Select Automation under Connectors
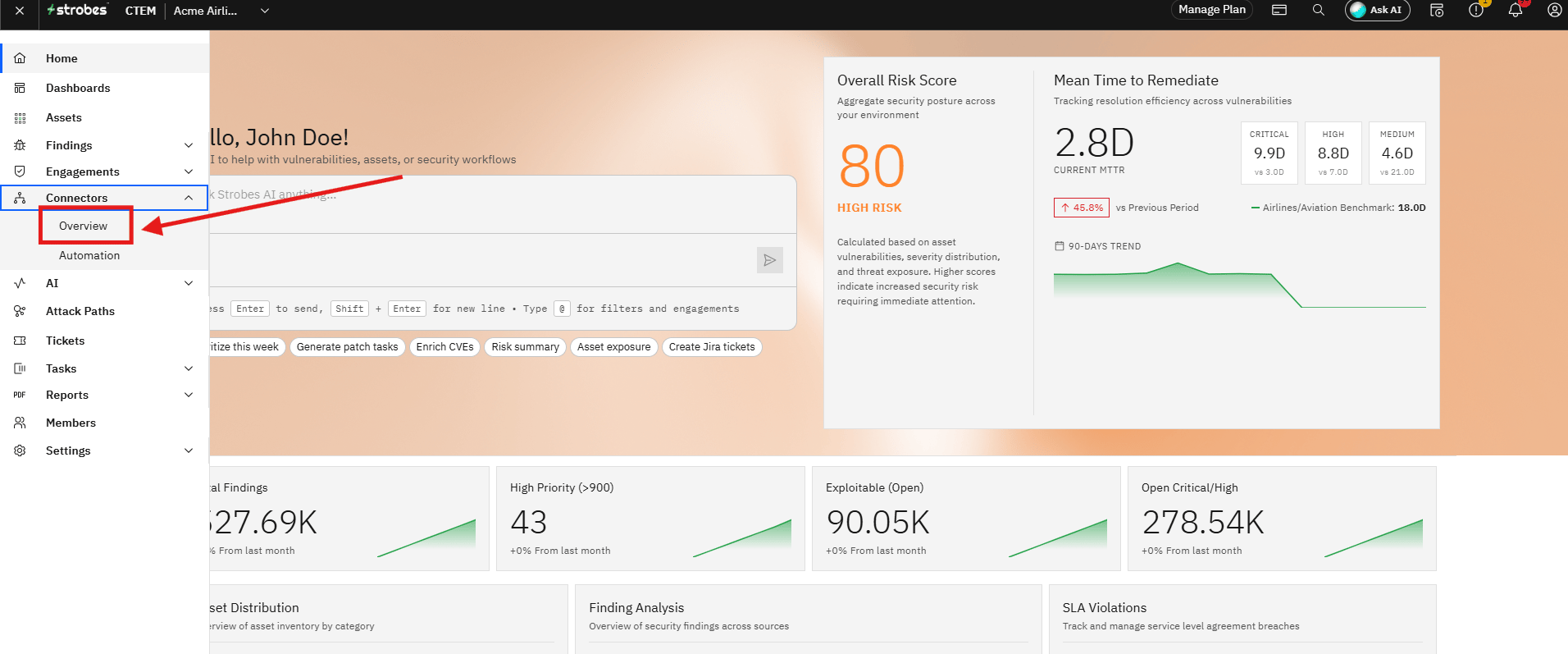Viewport: 1568px width, 654px height. [x=89, y=255]
